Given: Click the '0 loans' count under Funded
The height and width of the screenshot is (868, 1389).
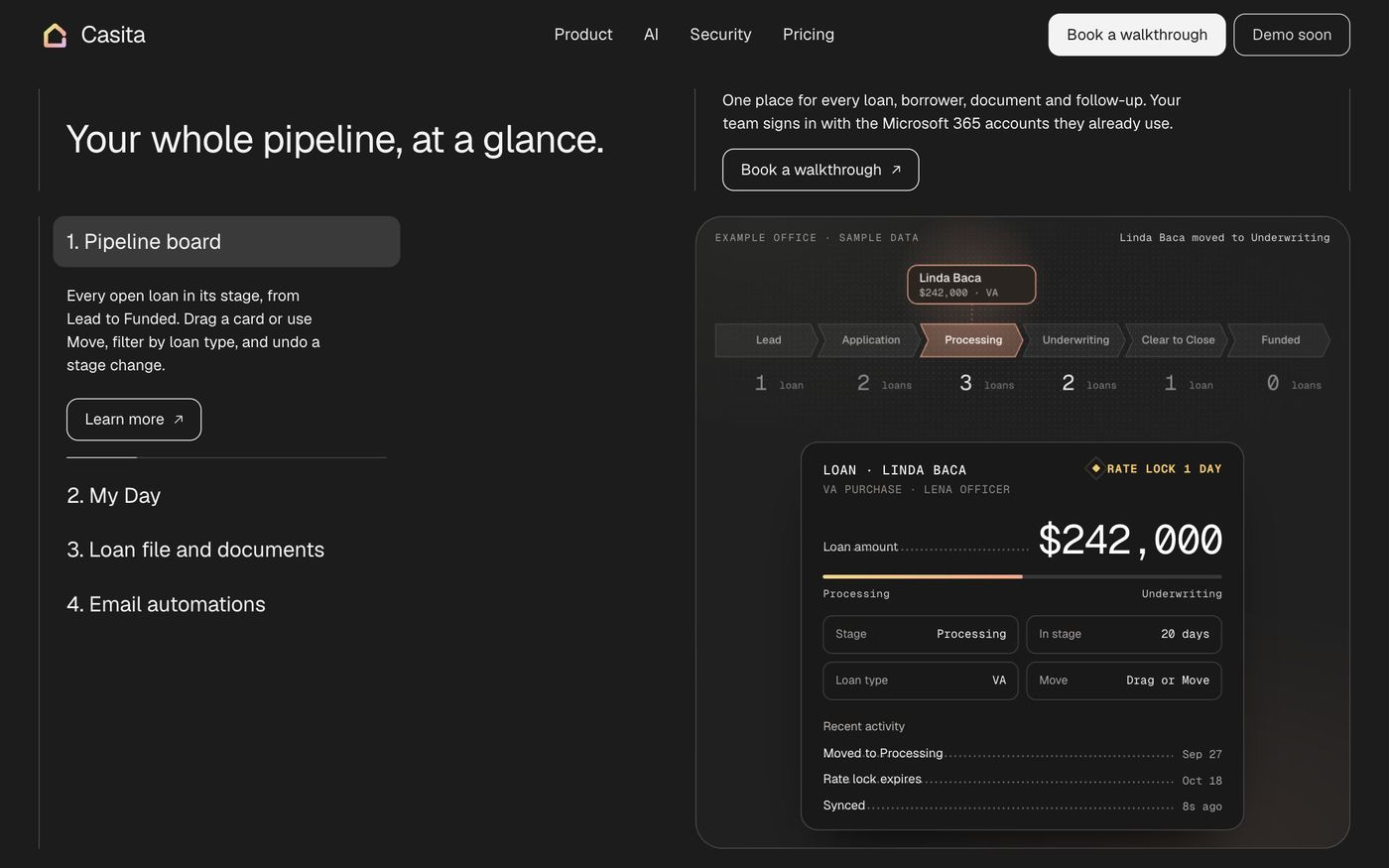Looking at the screenshot, I should tap(1294, 384).
